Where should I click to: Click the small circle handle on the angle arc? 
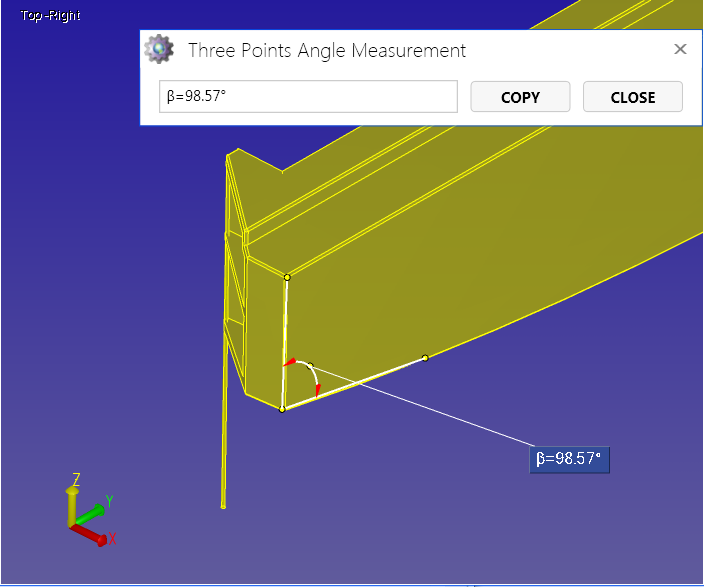[310, 366]
